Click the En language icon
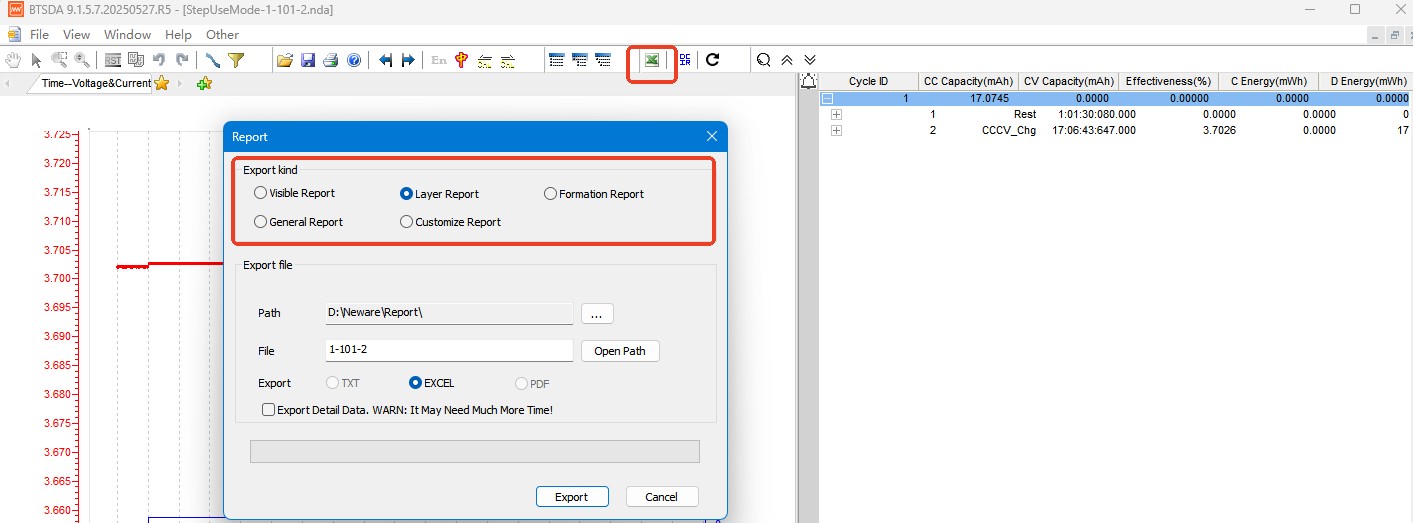Screen dimensions: 1413x523 click(x=439, y=60)
